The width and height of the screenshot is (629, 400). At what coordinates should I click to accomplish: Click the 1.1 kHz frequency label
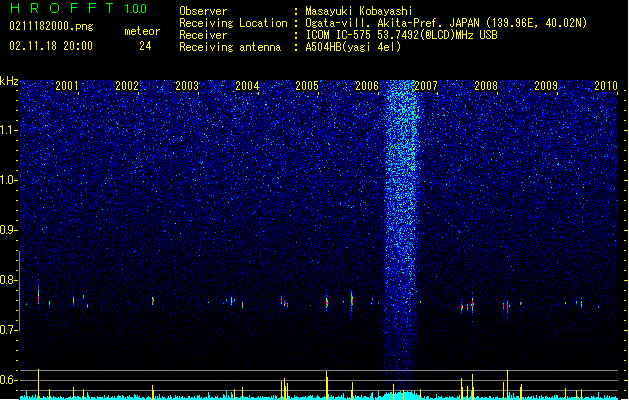click(x=9, y=130)
